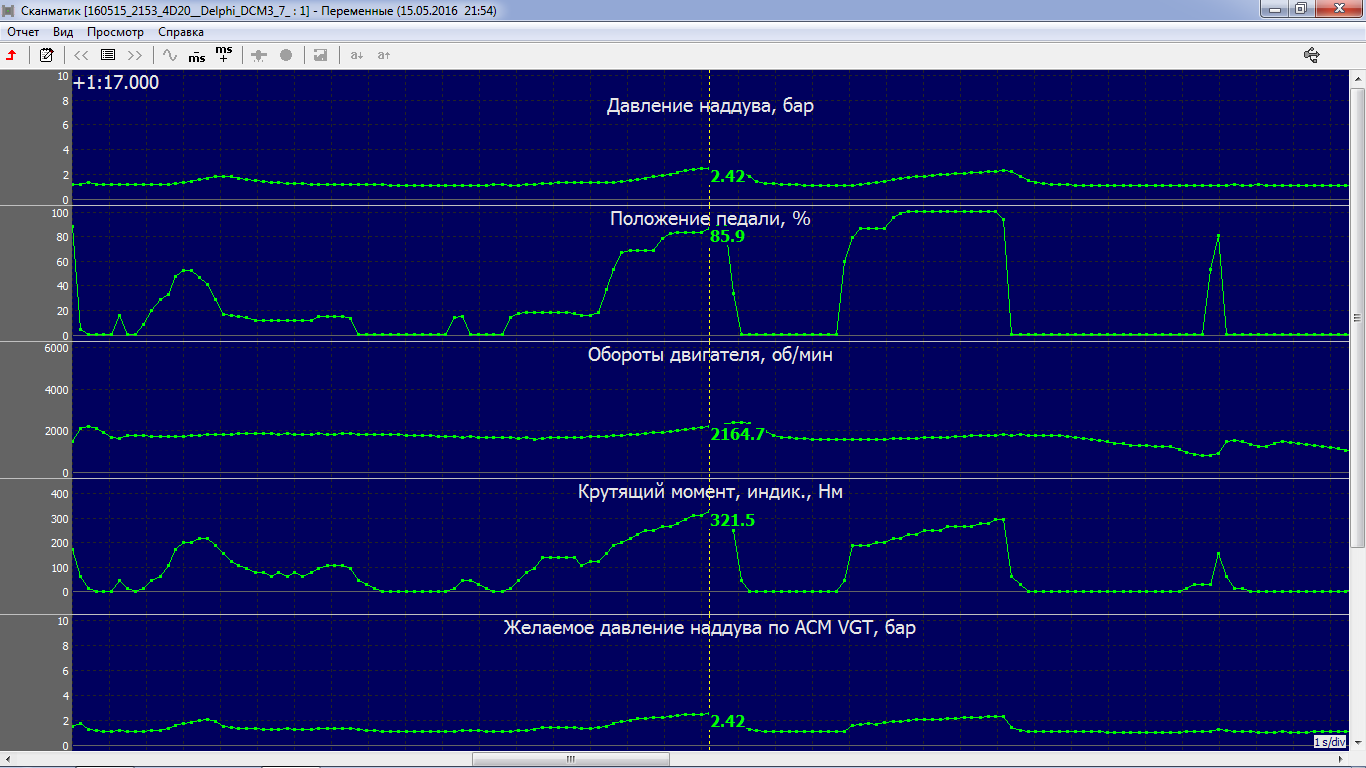Click the 'Крутящий момент, индик., Нм' graph title
The height and width of the screenshot is (768, 1366).
pyautogui.click(x=710, y=491)
